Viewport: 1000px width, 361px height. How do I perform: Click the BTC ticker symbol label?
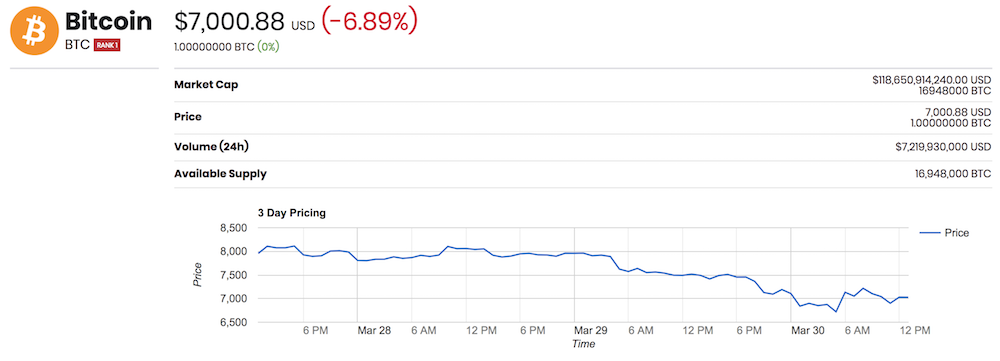point(77,45)
